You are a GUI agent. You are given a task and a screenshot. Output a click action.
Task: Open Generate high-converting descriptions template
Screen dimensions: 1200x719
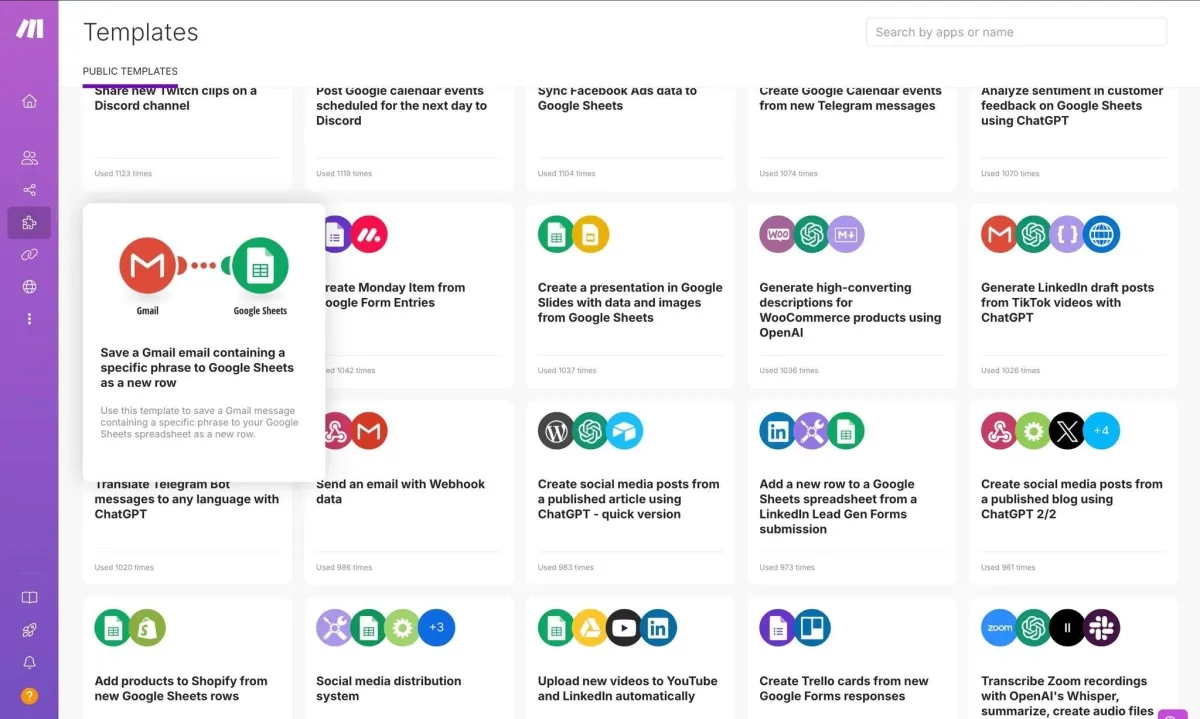850,310
